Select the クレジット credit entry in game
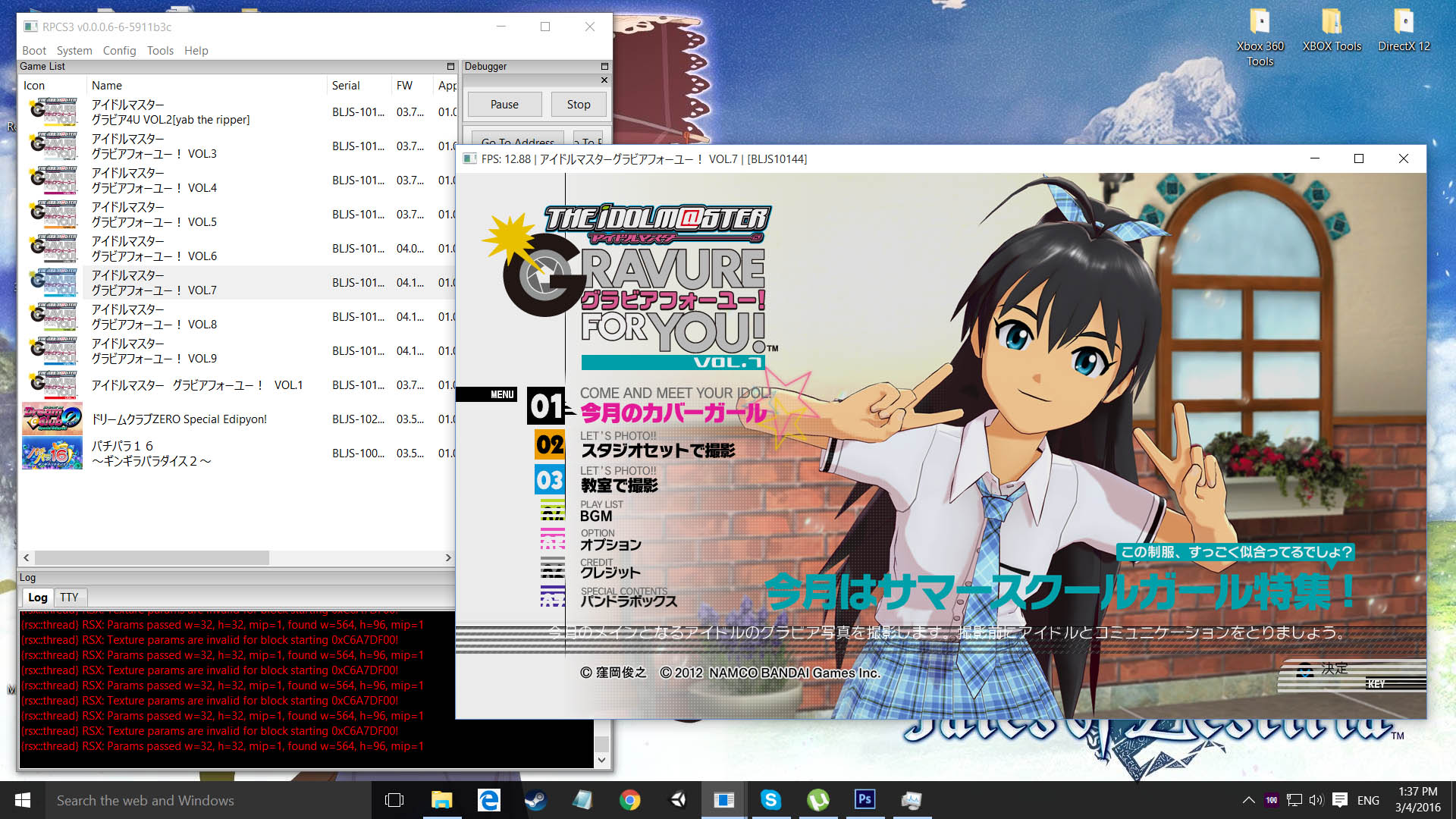The image size is (1456, 819). pos(610,573)
